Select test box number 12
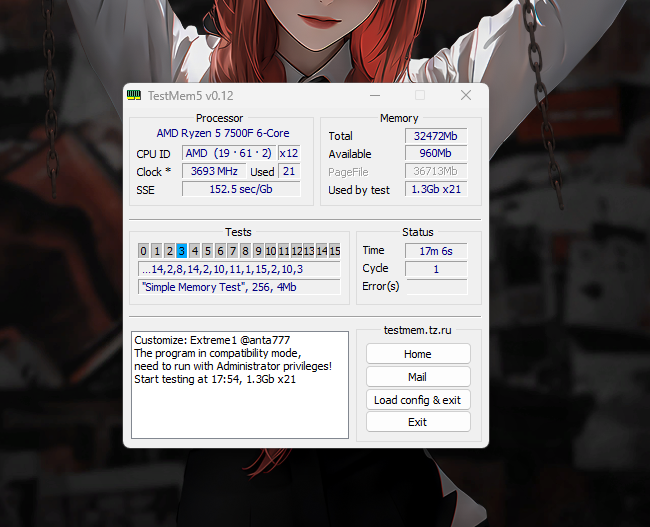 click(296, 251)
